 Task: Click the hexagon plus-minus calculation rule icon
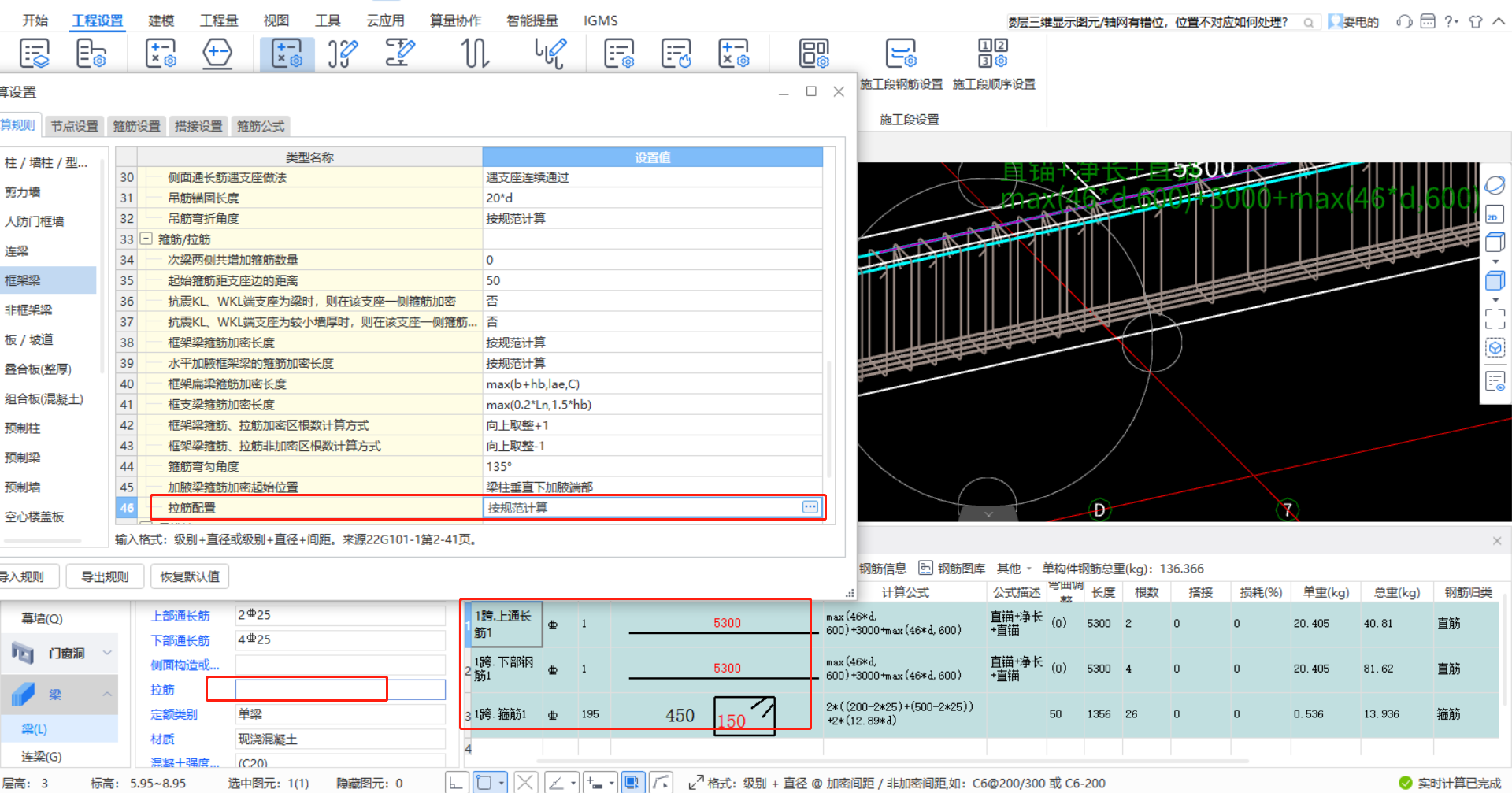pos(217,54)
